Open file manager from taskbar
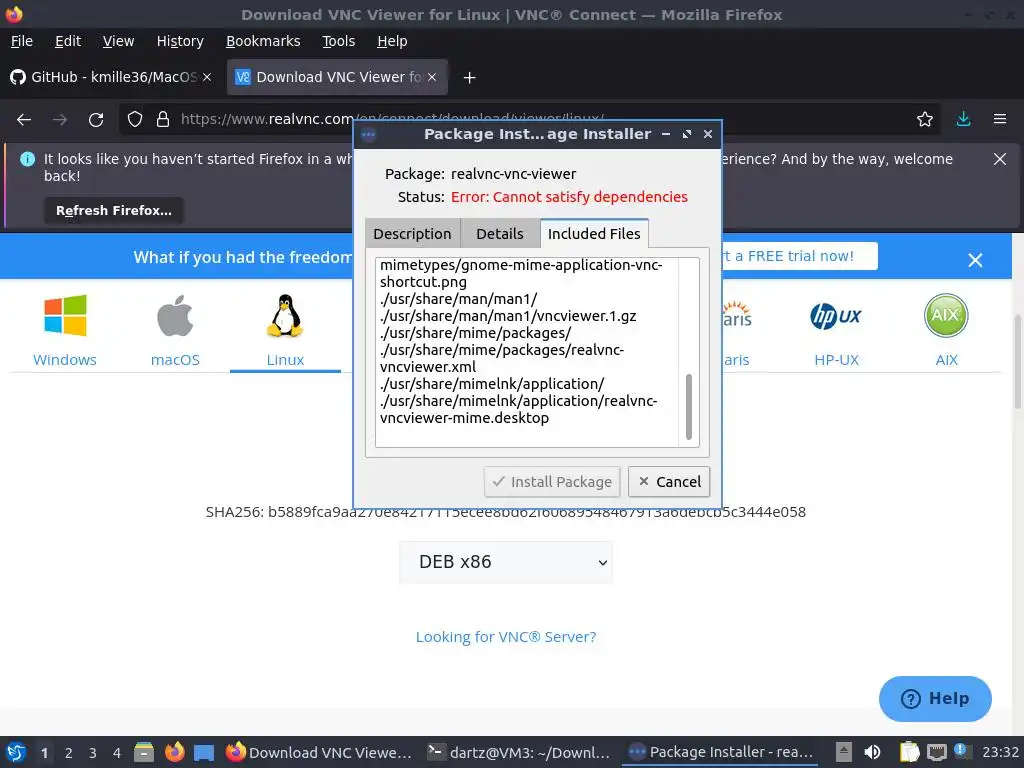This screenshot has height=768, width=1024. pyautogui.click(x=144, y=752)
